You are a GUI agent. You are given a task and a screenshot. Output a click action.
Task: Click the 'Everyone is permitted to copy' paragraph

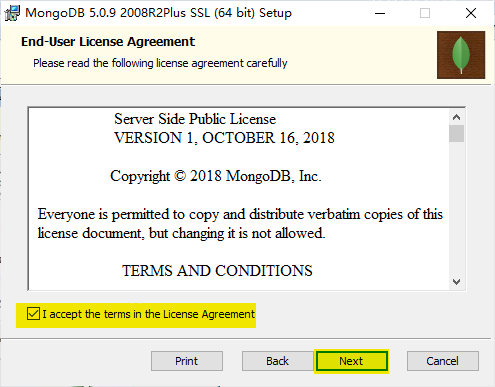click(240, 223)
